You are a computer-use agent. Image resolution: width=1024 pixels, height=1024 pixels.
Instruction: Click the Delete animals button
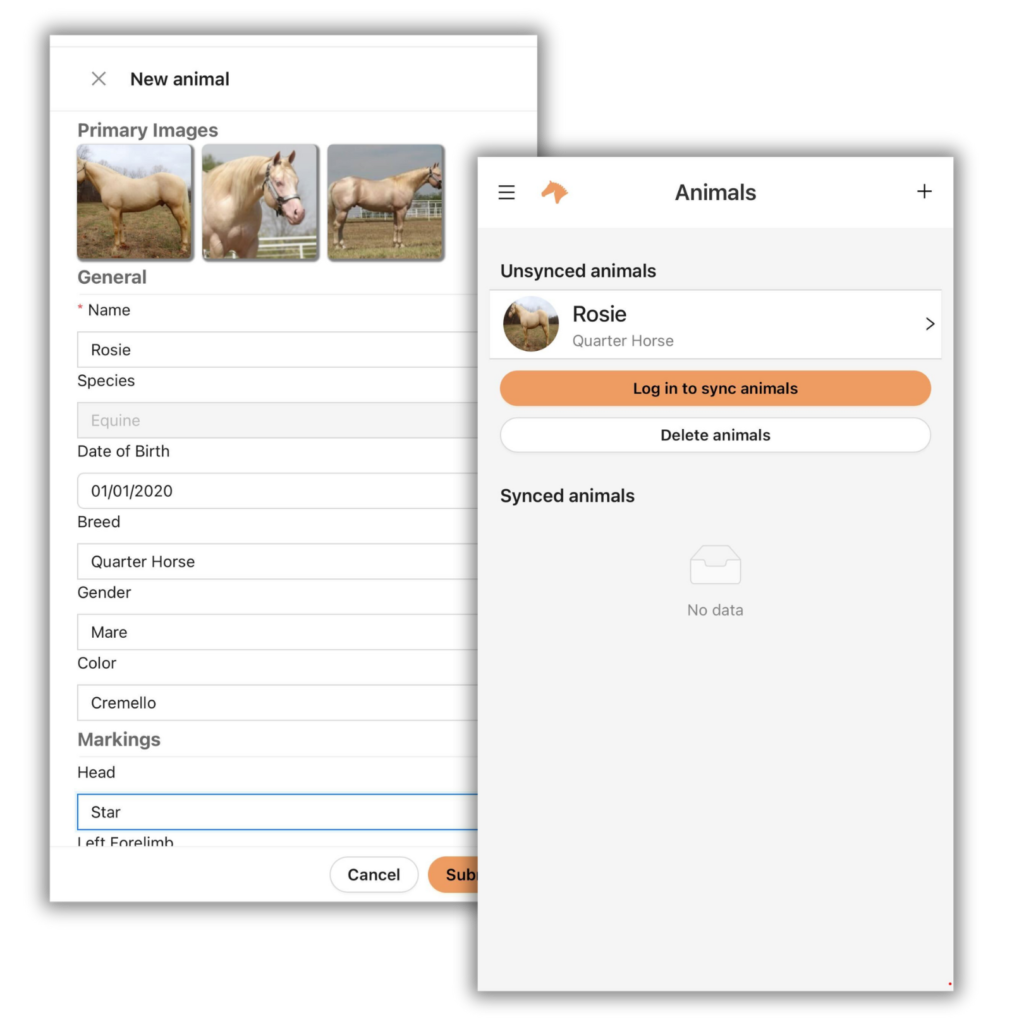click(x=715, y=435)
